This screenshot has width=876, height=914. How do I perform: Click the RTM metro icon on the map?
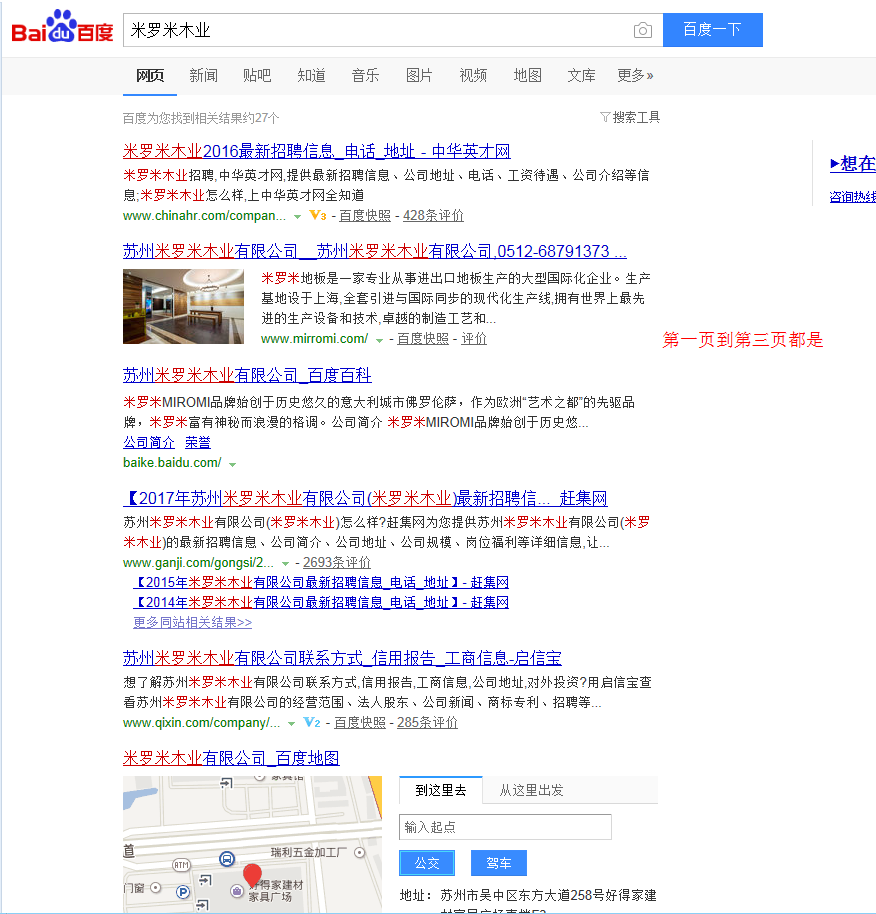coord(181,863)
